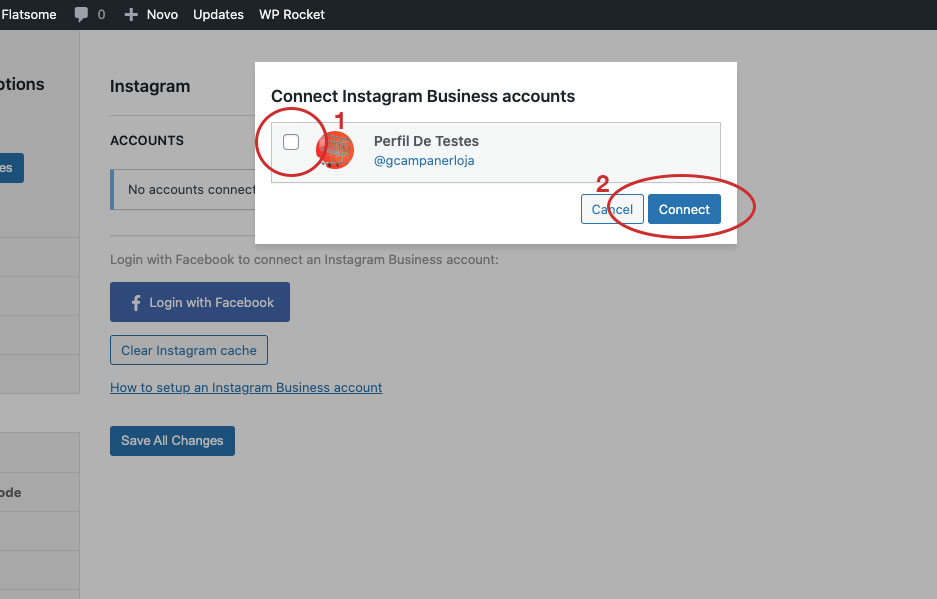Check the Perfil De Testes account checkbox
Image resolution: width=937 pixels, height=599 pixels.
point(291,142)
